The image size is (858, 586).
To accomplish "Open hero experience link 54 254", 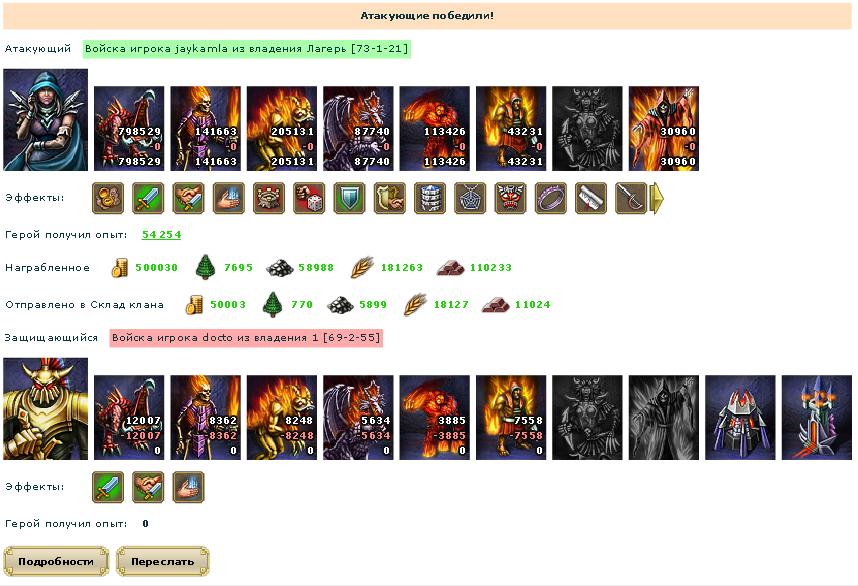I will pyautogui.click(x=161, y=235).
